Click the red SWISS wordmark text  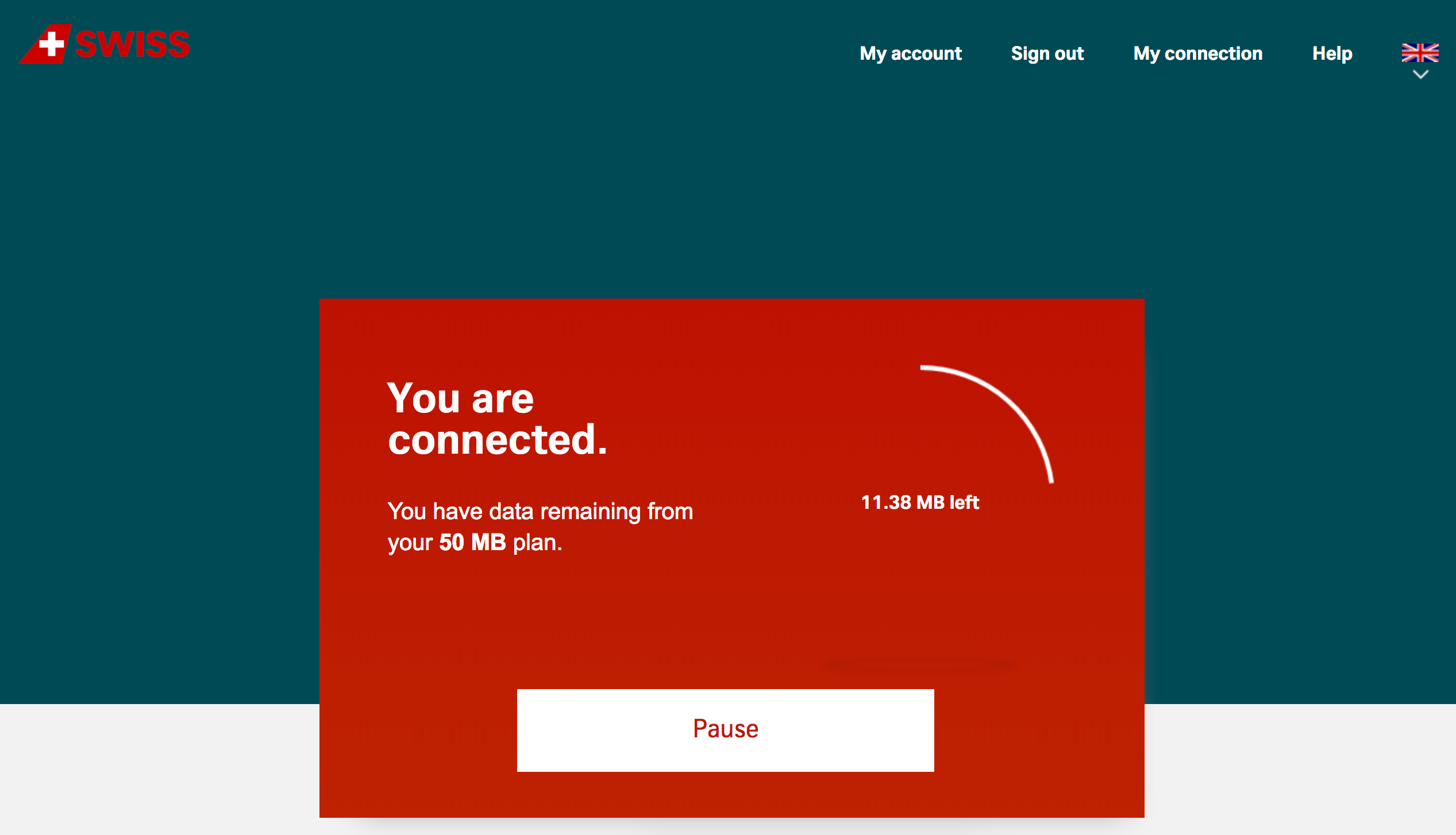click(x=132, y=44)
